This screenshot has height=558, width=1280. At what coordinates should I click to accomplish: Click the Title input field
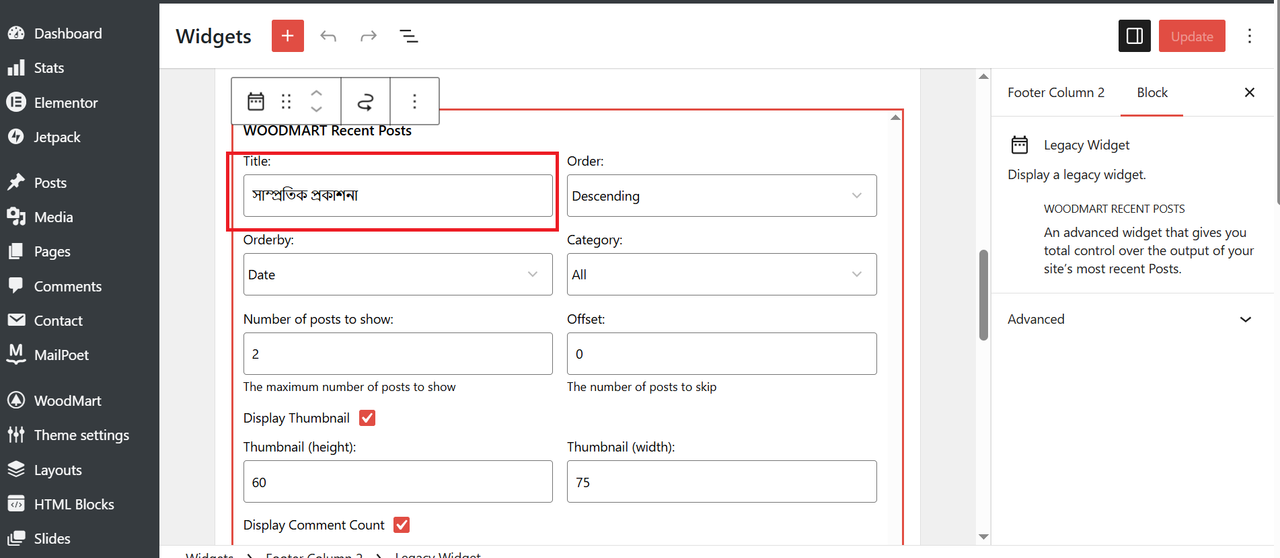click(x=398, y=196)
